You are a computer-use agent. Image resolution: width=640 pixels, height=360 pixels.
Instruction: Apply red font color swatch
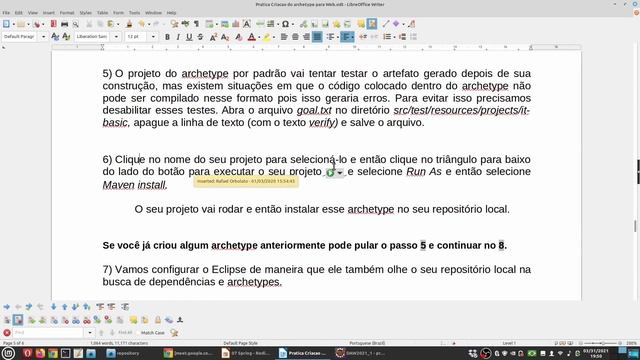point(252,37)
